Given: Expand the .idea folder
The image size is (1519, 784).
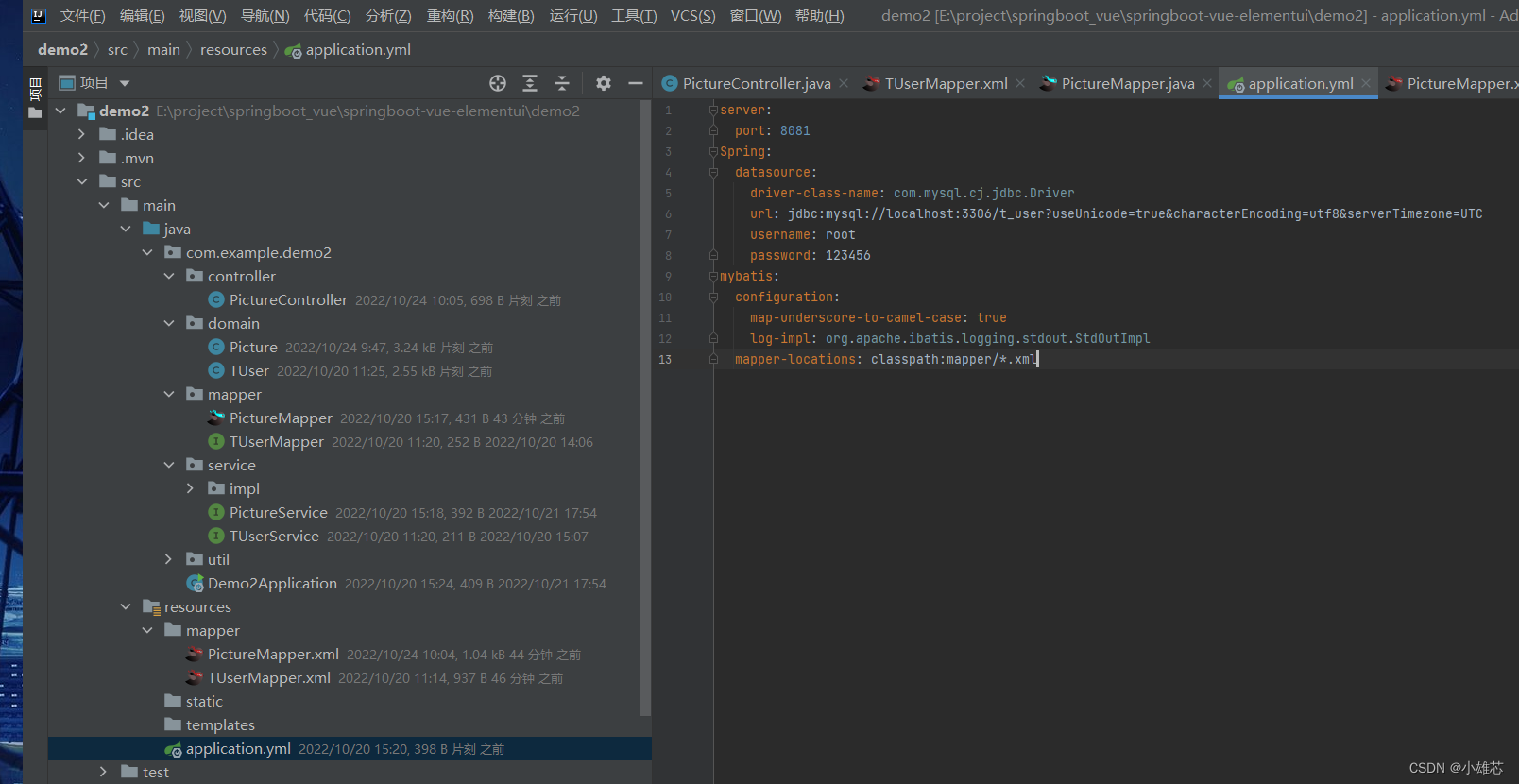Looking at the screenshot, I should pyautogui.click(x=82, y=134).
